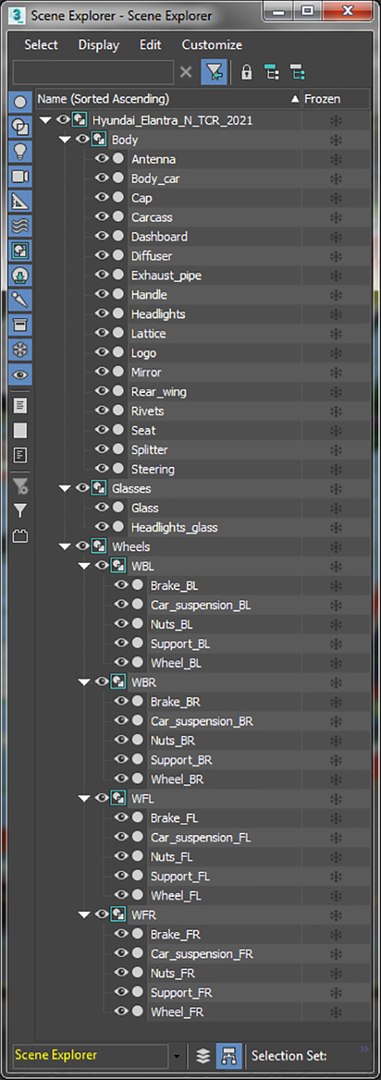The image size is (381, 1080).
Task: Hide the Wheel_FR object
Action: coord(121,1011)
